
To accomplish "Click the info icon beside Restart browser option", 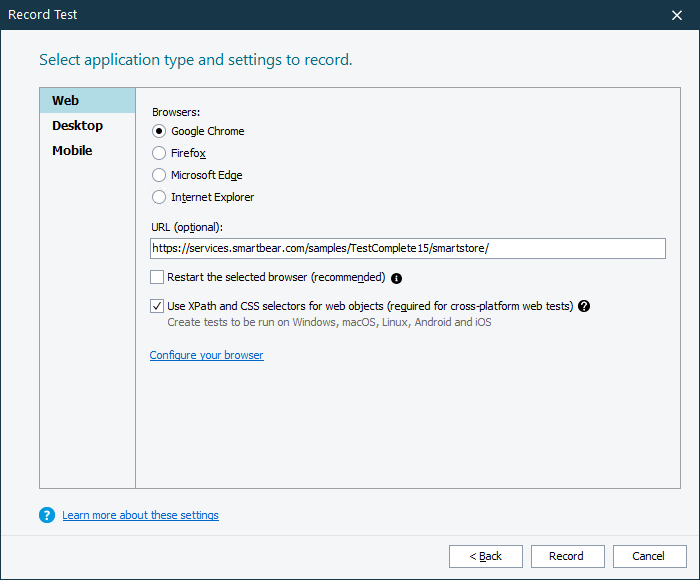I will pos(397,278).
